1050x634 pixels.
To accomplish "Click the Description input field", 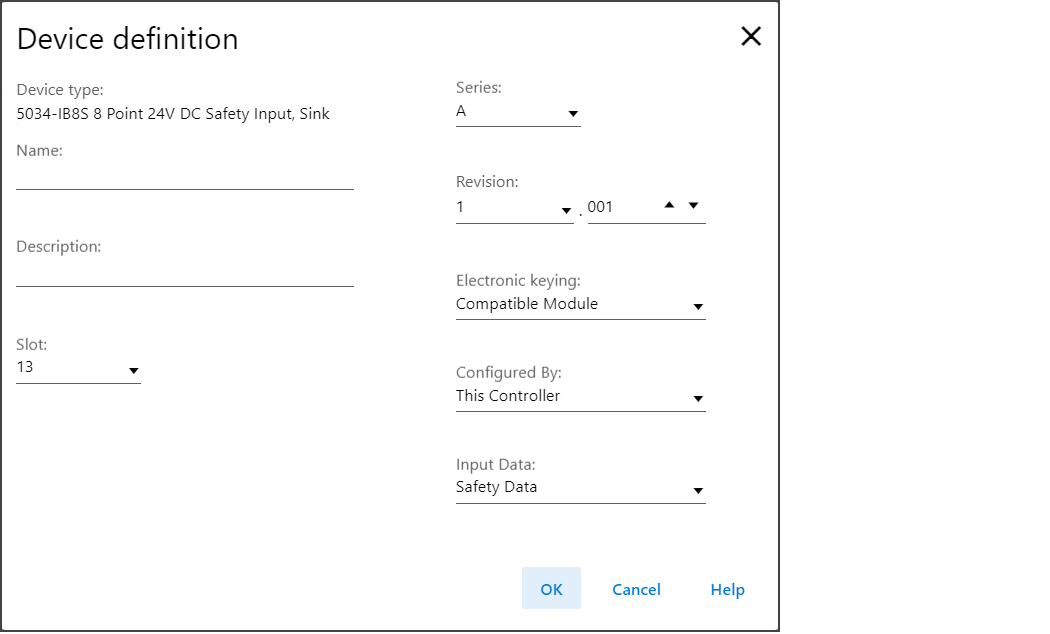I will [x=185, y=273].
